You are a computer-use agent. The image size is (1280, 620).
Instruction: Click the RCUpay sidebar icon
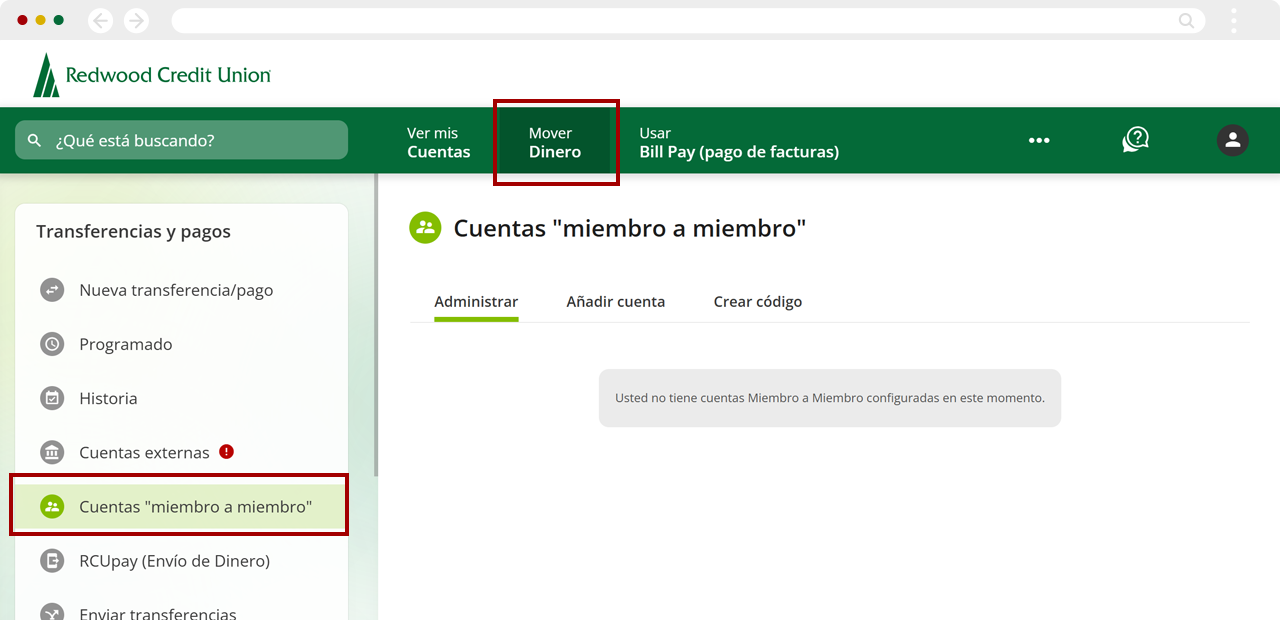click(x=52, y=561)
